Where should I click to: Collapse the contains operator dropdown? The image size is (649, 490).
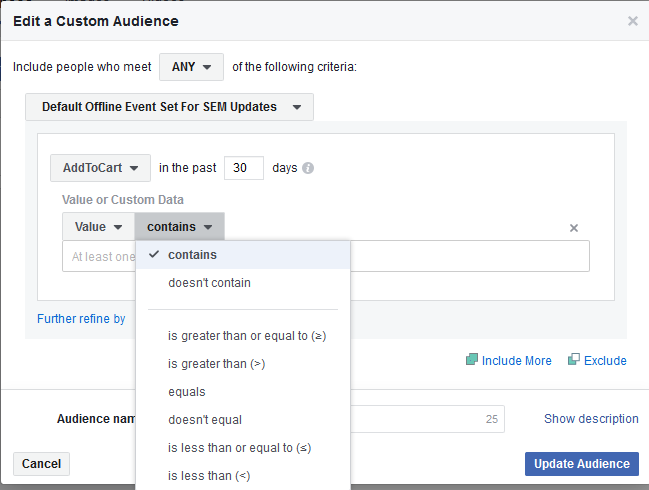(180, 227)
